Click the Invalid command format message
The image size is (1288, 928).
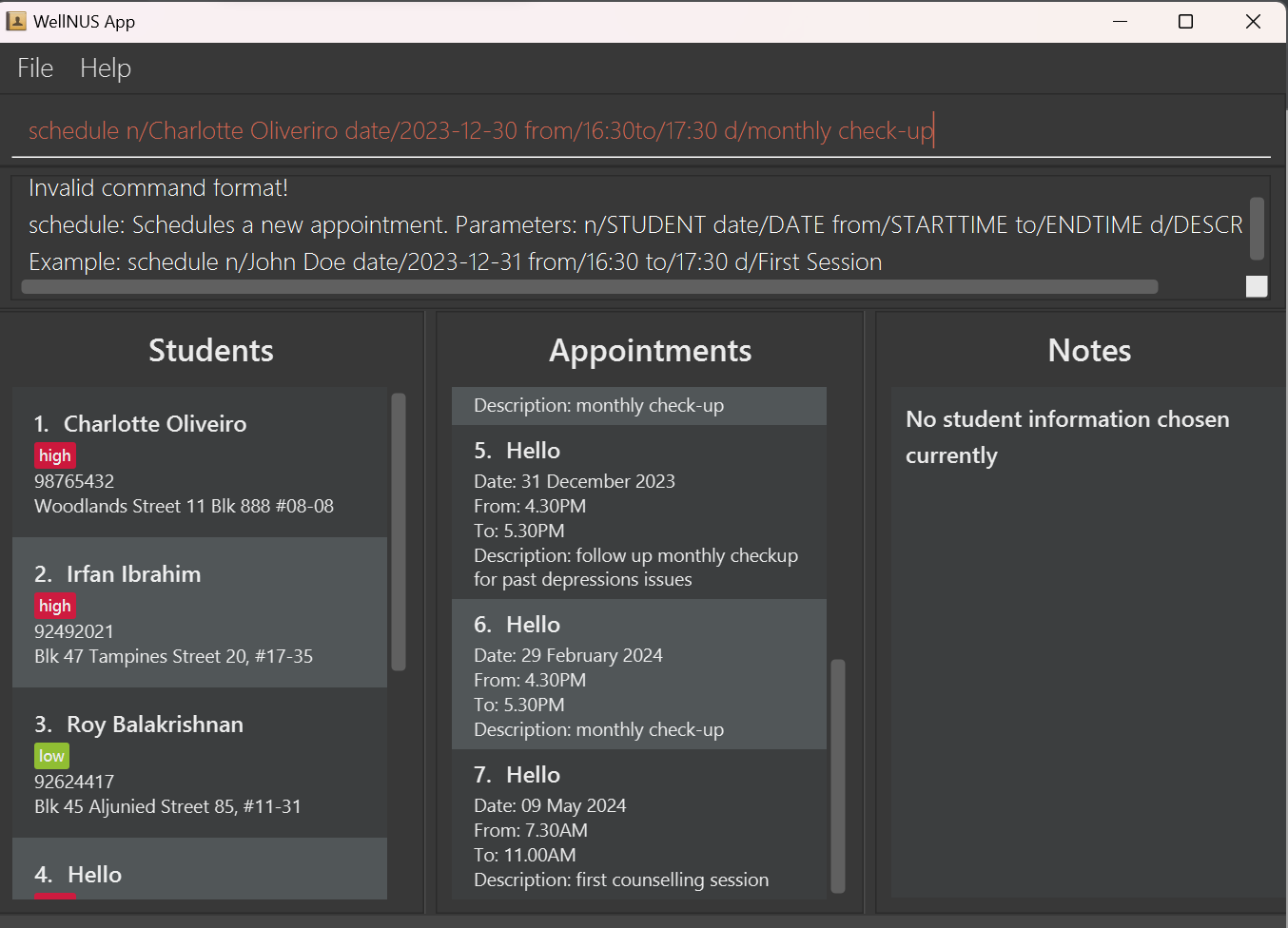click(x=158, y=187)
